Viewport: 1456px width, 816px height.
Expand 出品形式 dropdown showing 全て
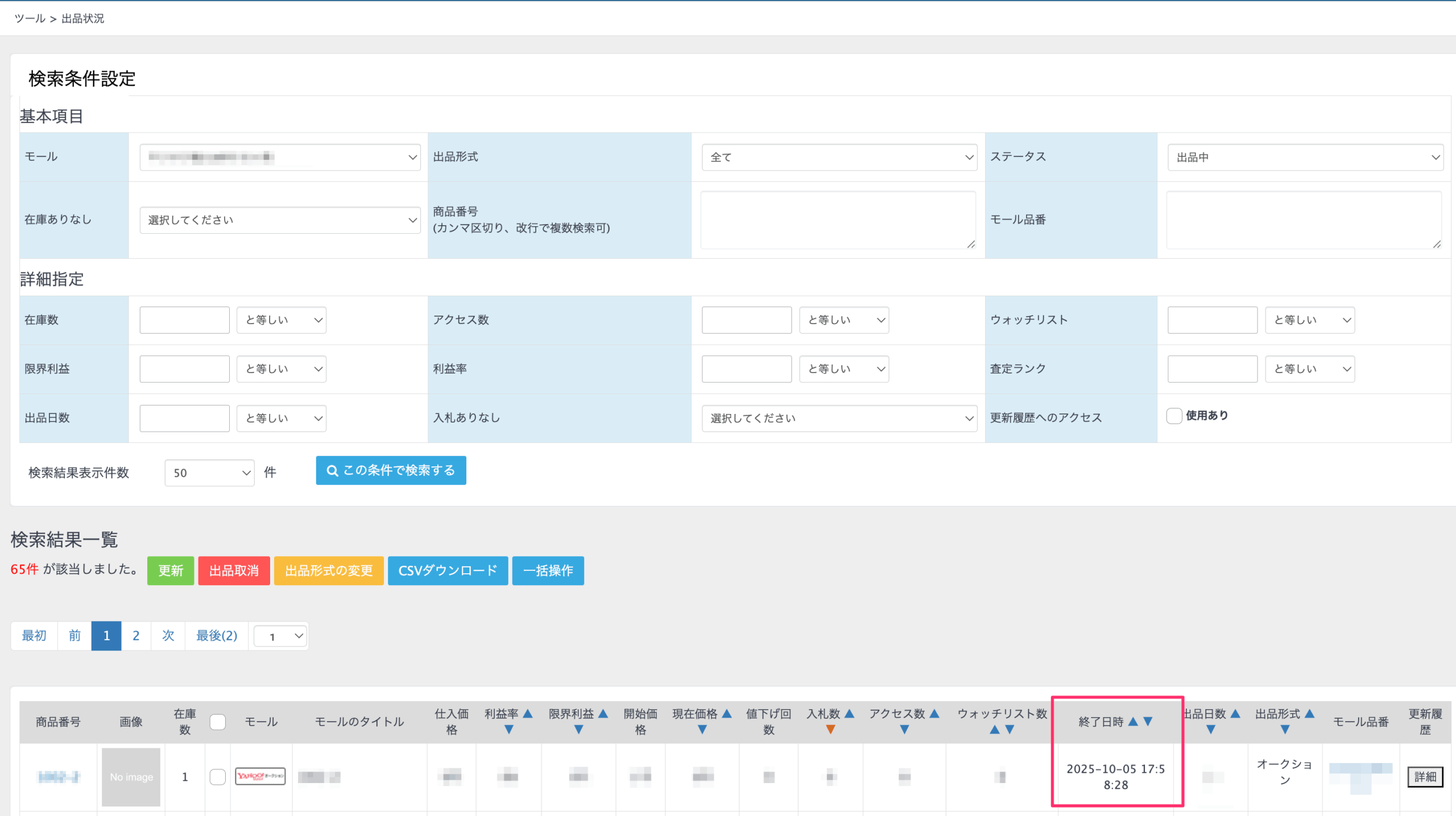(839, 158)
